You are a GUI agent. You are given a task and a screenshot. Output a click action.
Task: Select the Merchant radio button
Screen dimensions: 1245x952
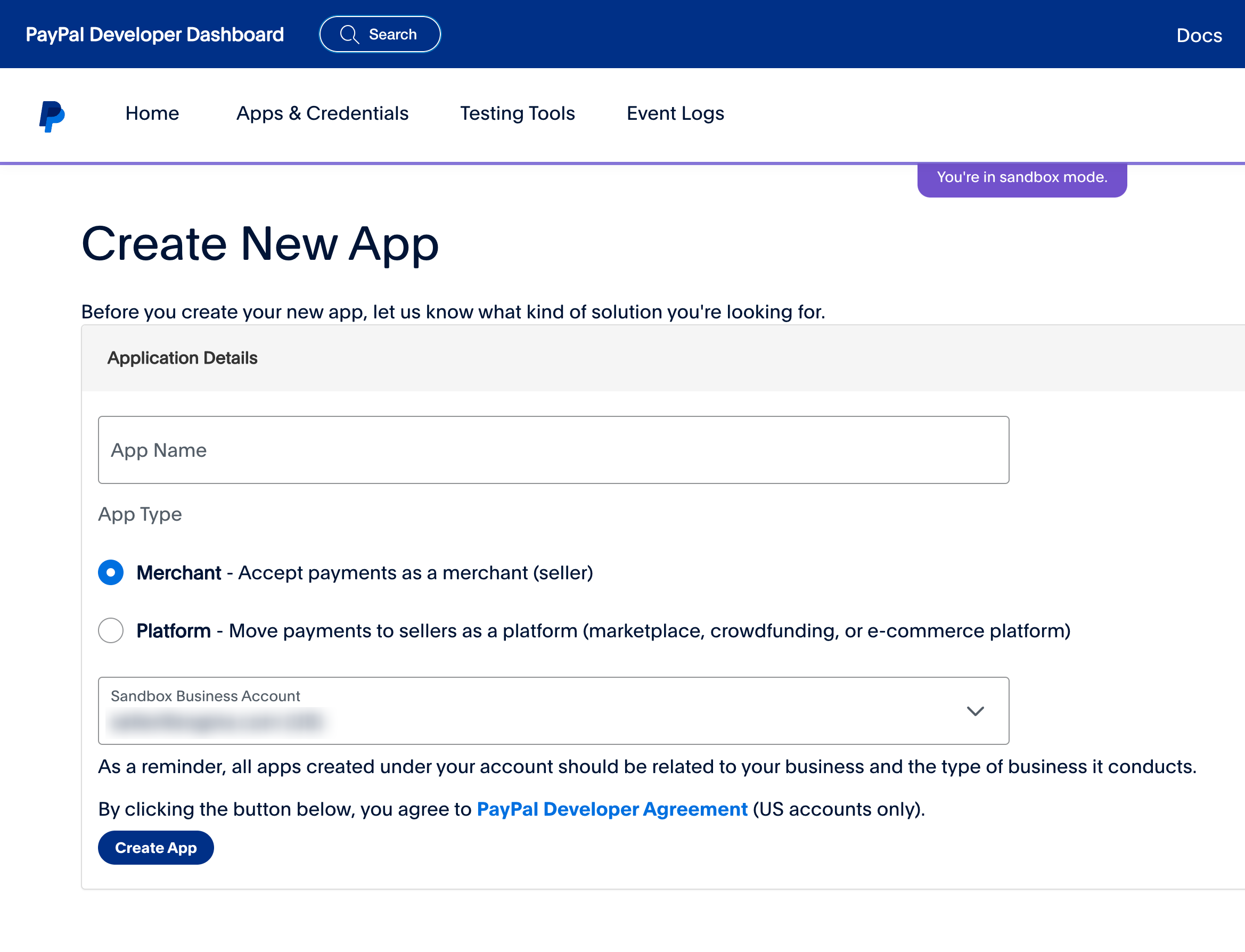(x=111, y=572)
